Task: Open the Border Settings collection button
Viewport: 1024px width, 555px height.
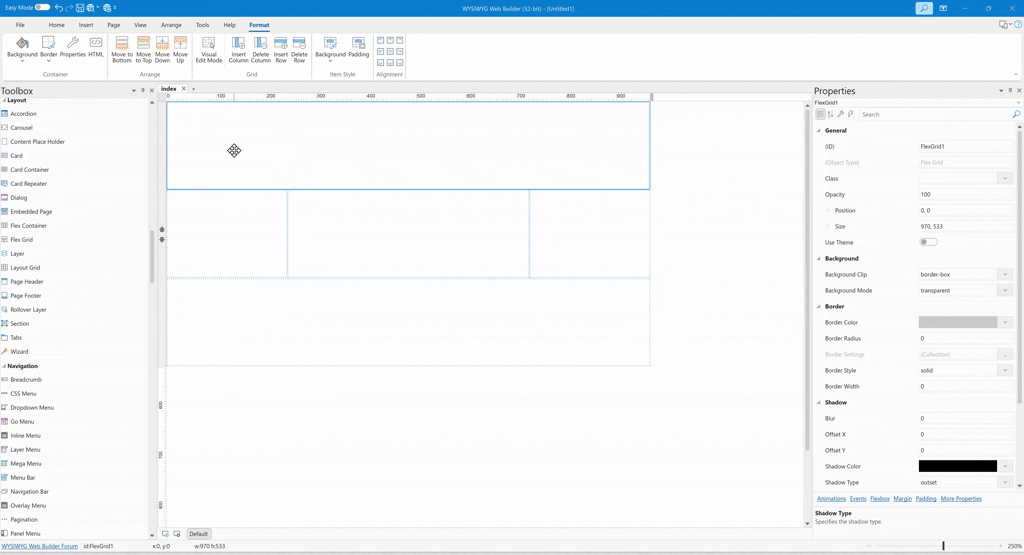Action: [x=1005, y=355]
